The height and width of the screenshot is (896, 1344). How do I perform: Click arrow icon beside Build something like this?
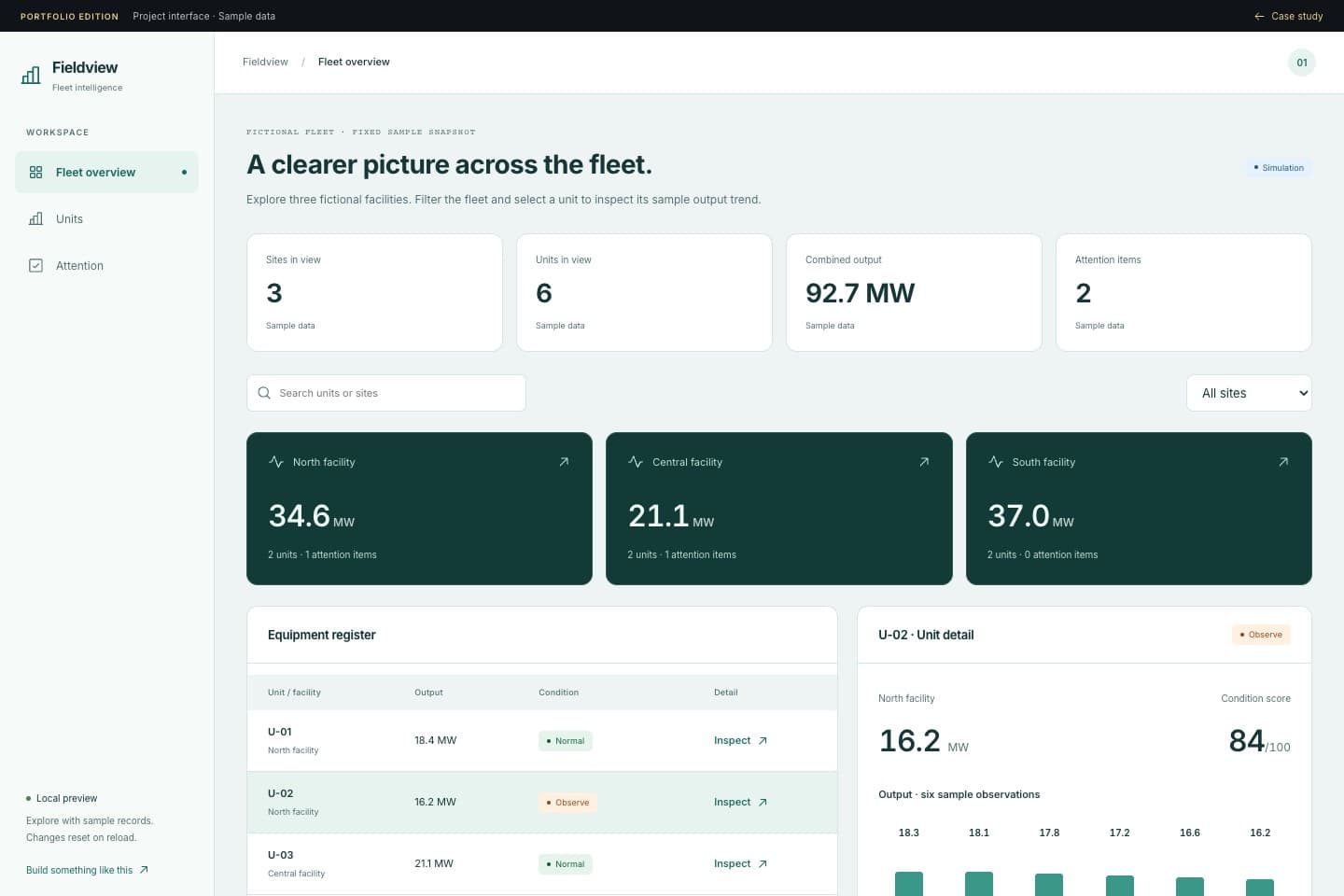[144, 870]
